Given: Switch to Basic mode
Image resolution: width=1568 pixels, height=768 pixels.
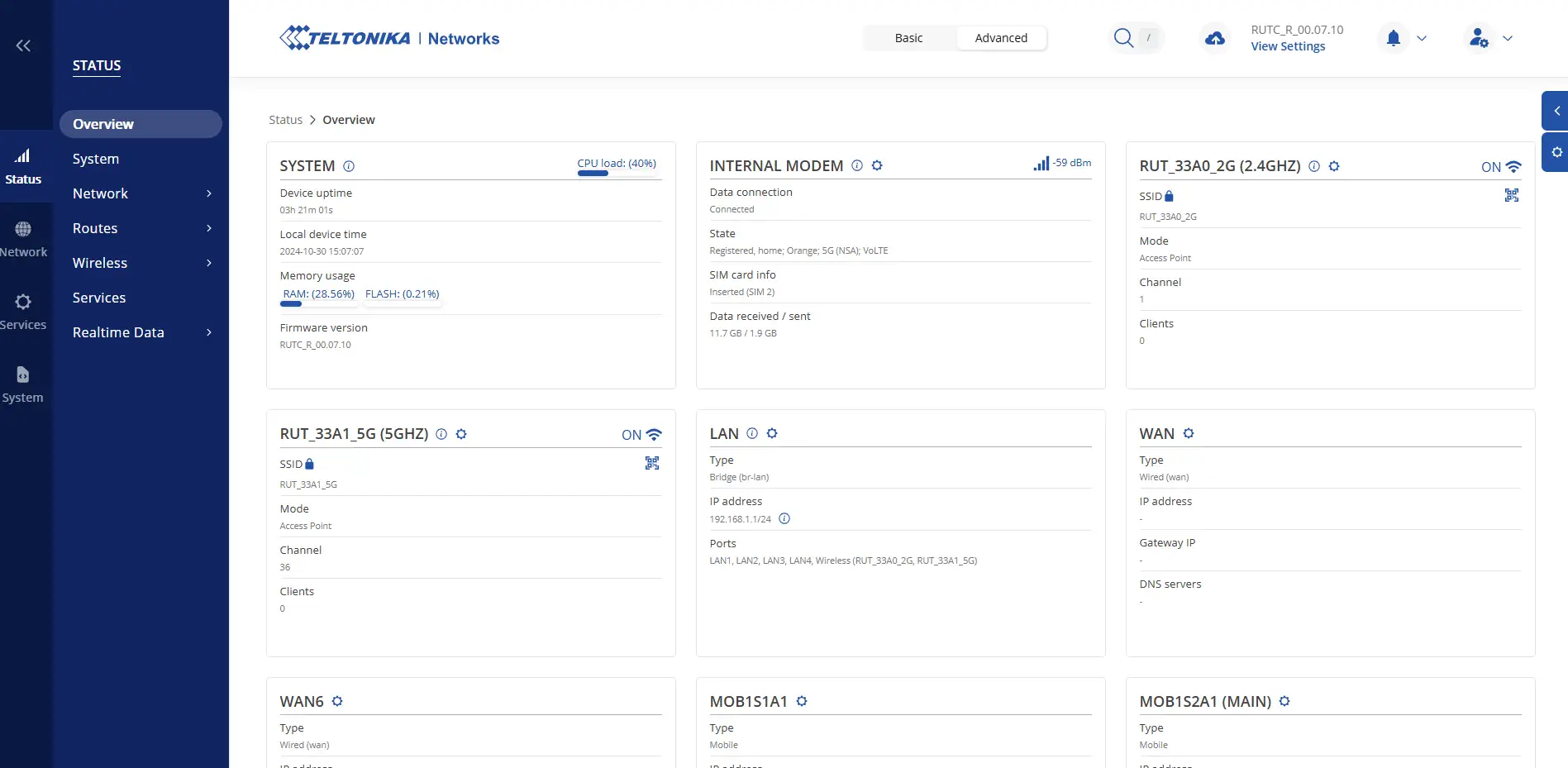Looking at the screenshot, I should (x=908, y=38).
